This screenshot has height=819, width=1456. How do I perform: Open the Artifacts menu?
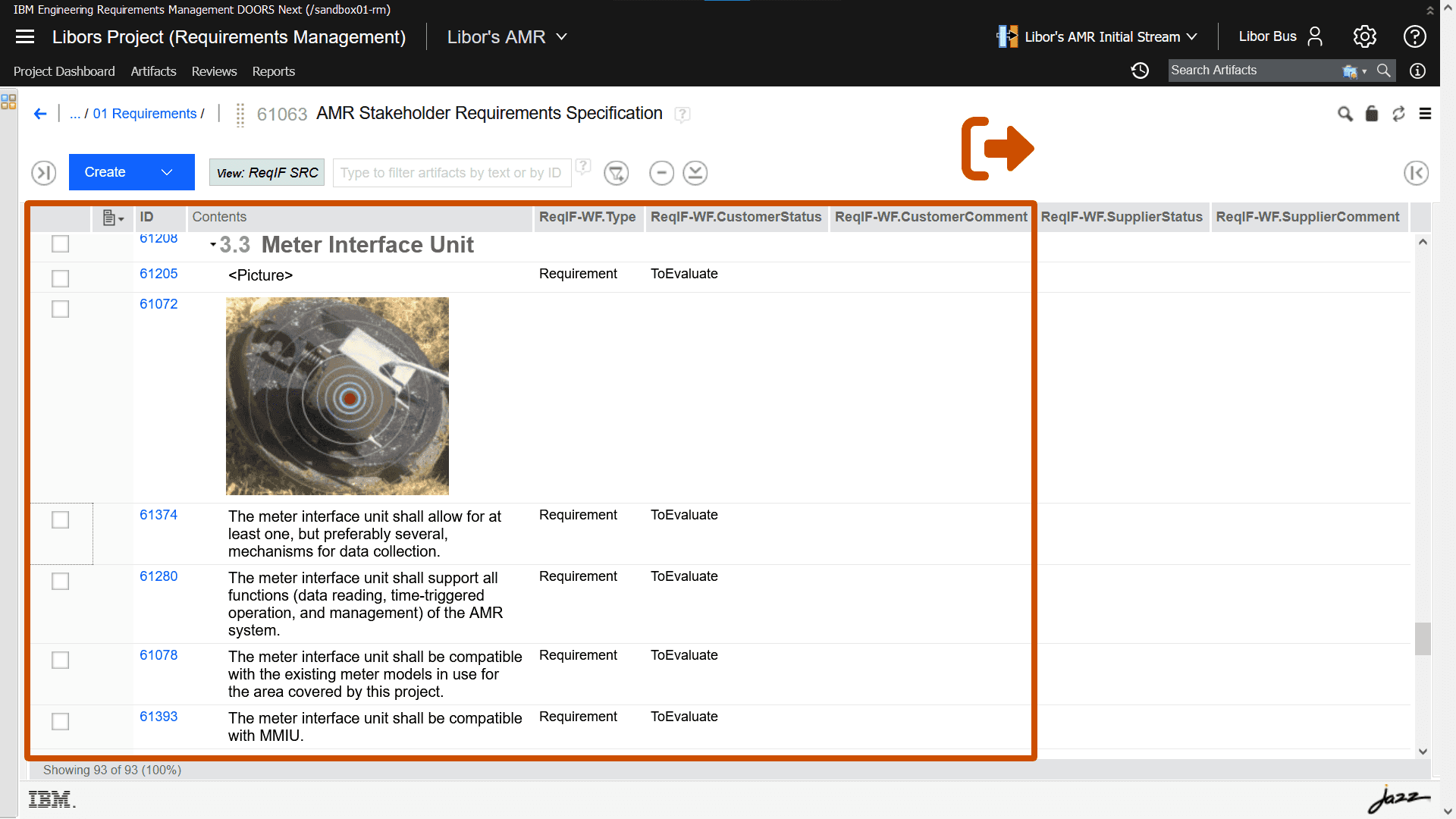pos(153,71)
